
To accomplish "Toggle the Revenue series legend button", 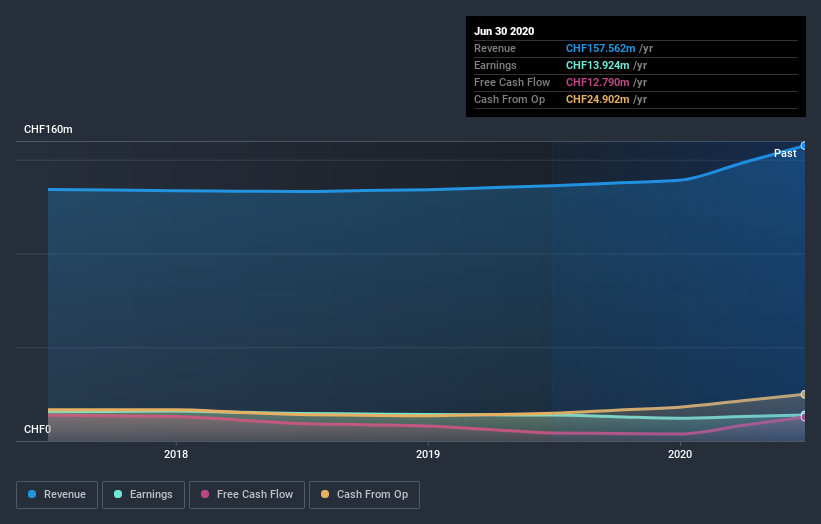I will pos(57,495).
